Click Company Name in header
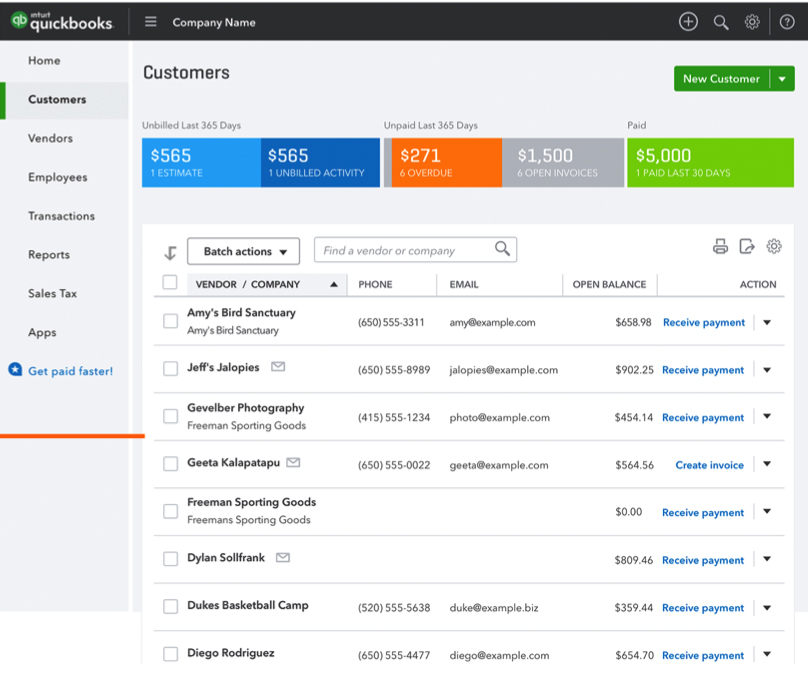The height and width of the screenshot is (689, 808). point(214,22)
